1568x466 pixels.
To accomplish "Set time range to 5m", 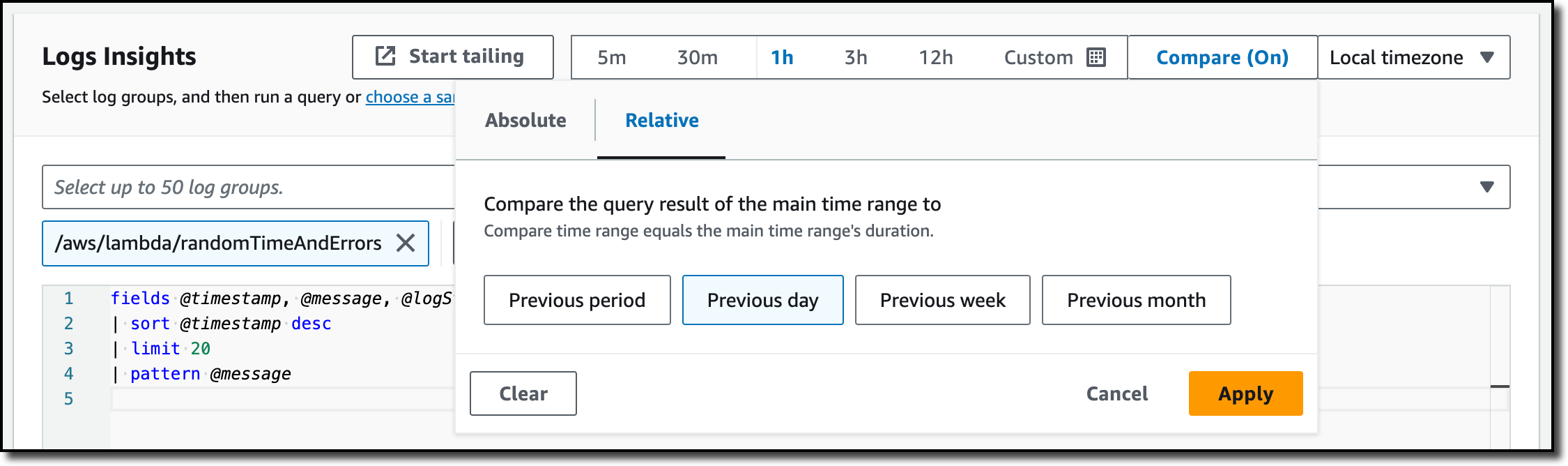I will point(611,57).
